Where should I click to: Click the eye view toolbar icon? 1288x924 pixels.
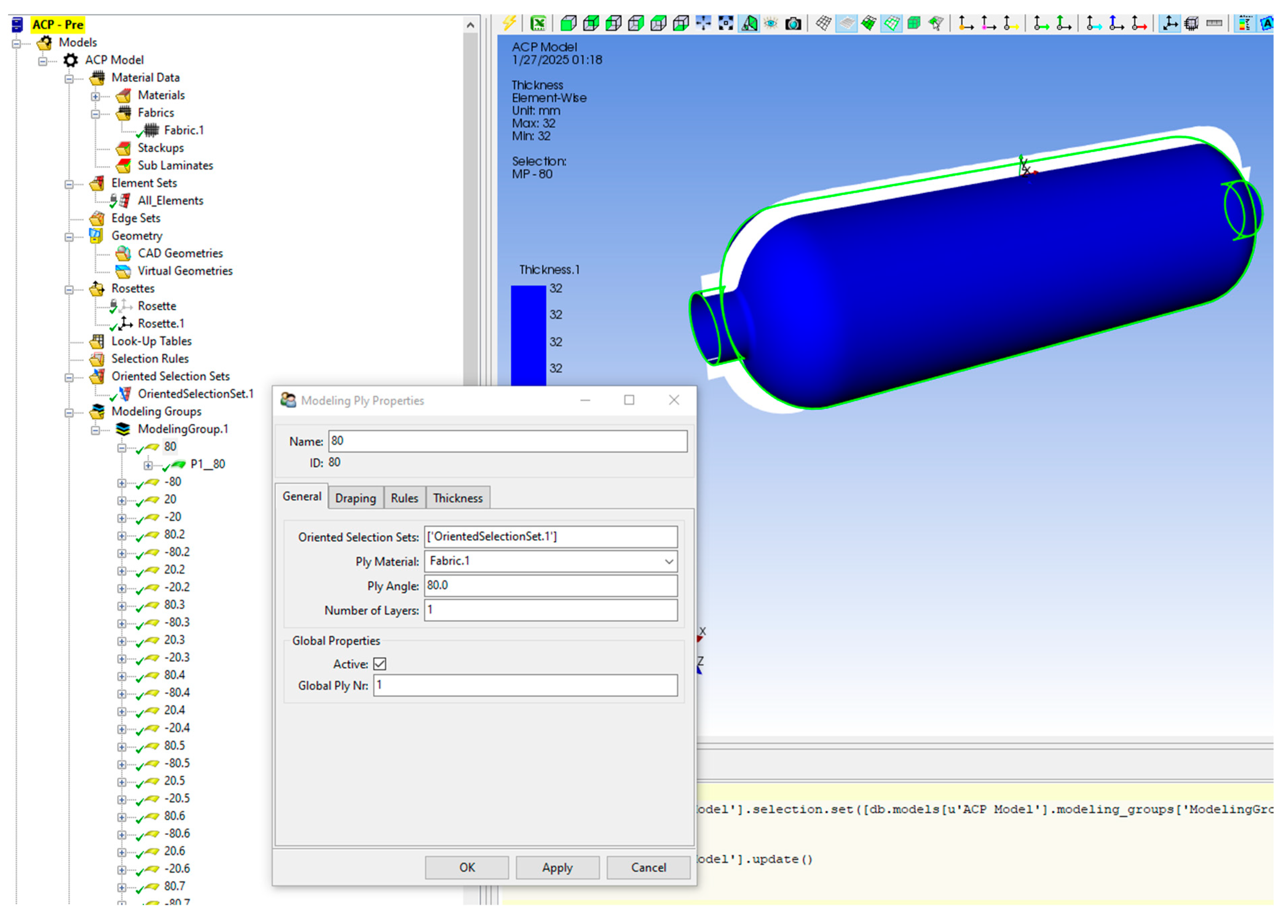[771, 23]
